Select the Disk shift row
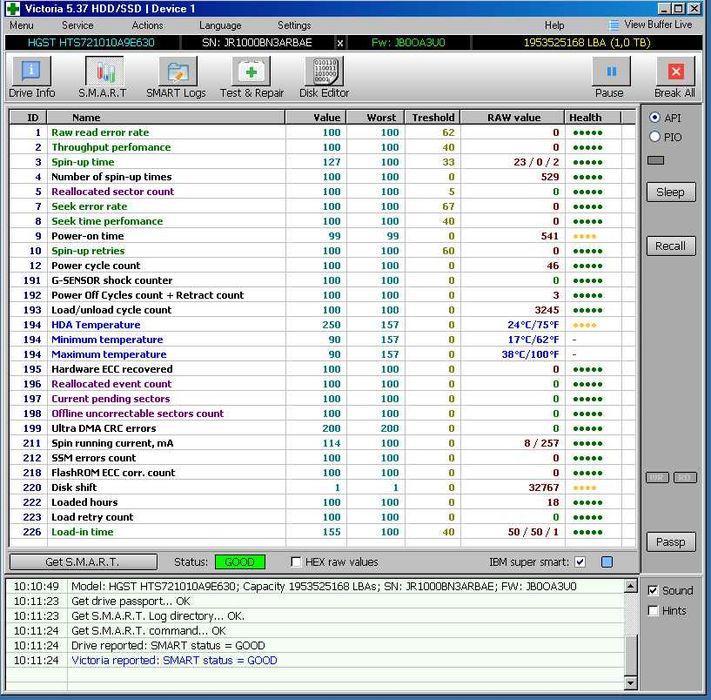This screenshot has width=711, height=700. 322,487
